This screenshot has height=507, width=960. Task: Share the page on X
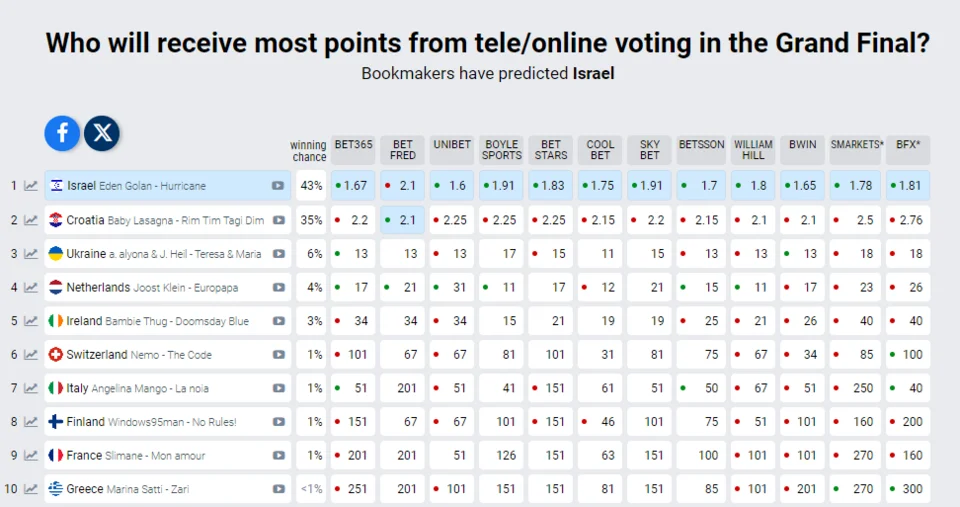102,132
